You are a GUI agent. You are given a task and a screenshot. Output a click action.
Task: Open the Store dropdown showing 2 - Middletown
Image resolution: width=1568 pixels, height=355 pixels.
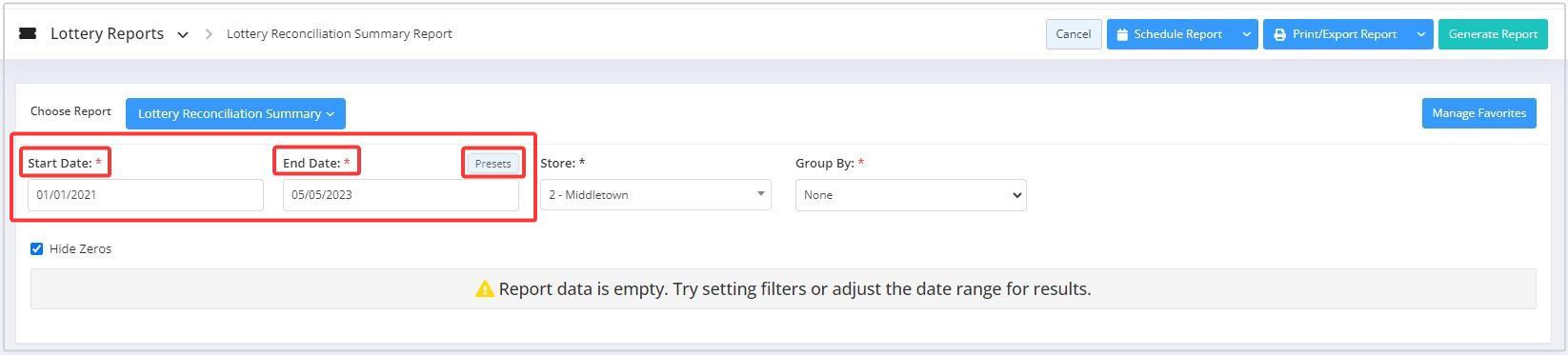coord(655,195)
